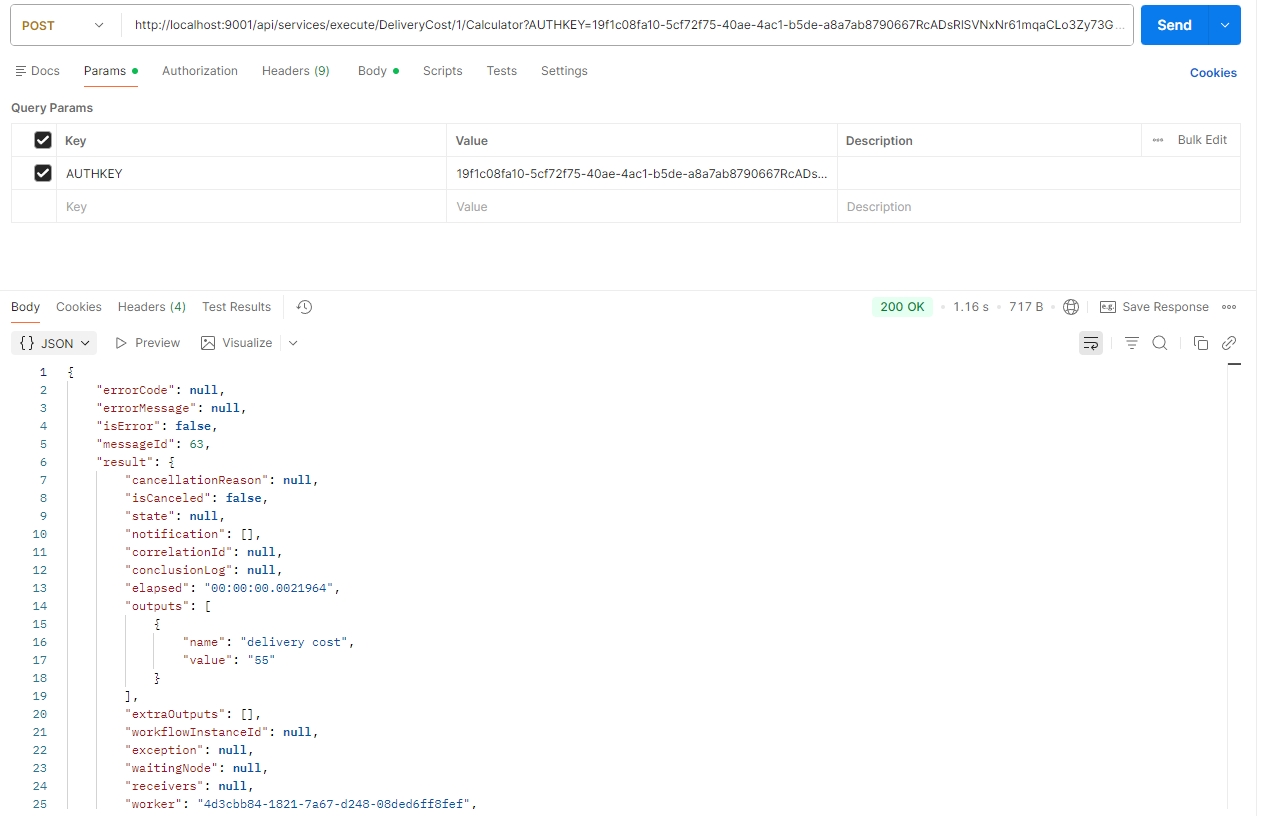Click the filter response icon
The height and width of the screenshot is (816, 1270).
(1132, 343)
